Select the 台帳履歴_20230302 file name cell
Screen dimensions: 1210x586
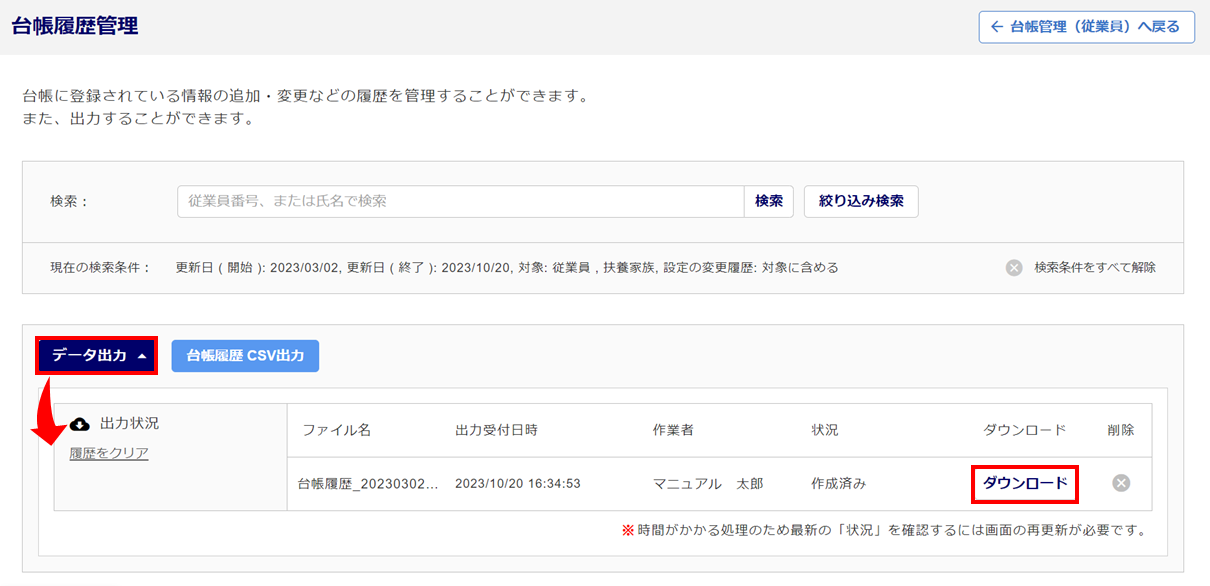pyautogui.click(x=369, y=484)
